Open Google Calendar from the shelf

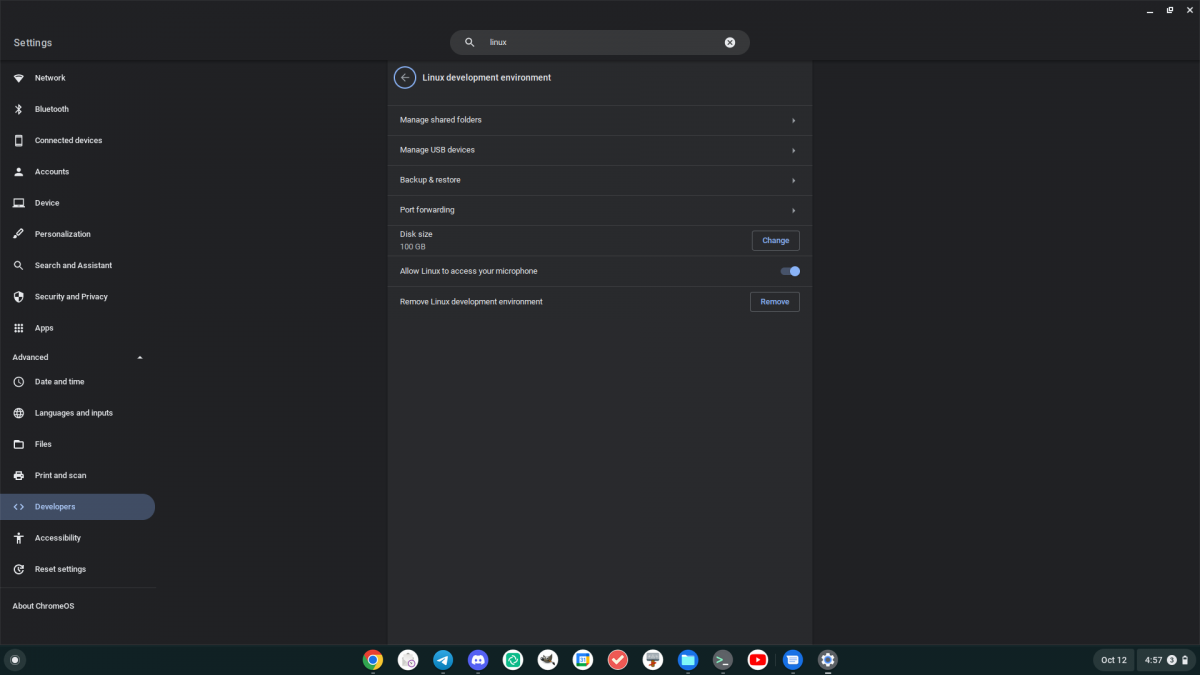[583, 660]
